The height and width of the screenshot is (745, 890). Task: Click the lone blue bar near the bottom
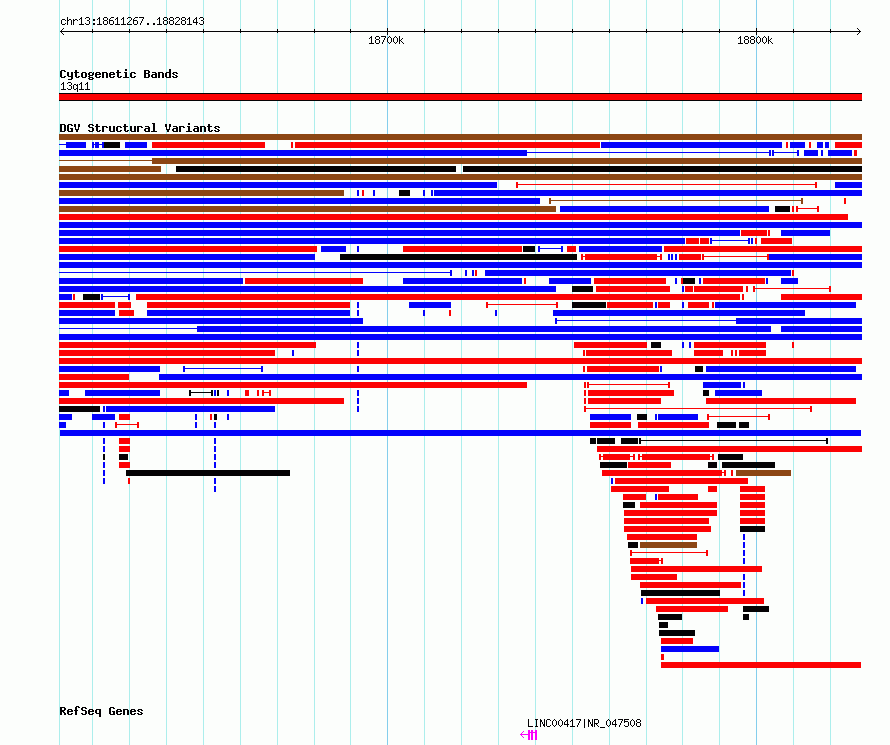(690, 649)
